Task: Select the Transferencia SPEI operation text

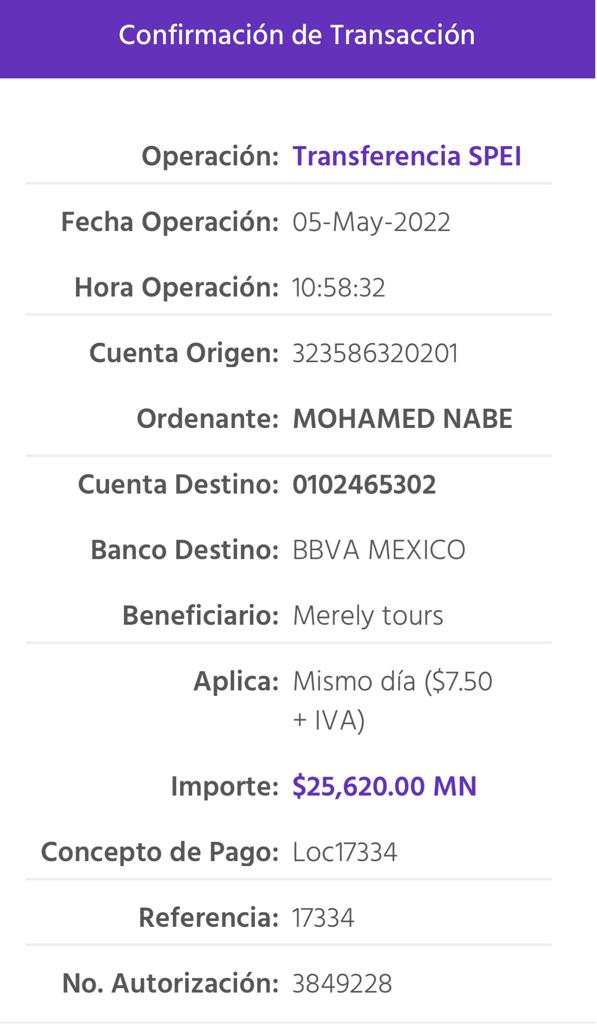Action: (406, 157)
